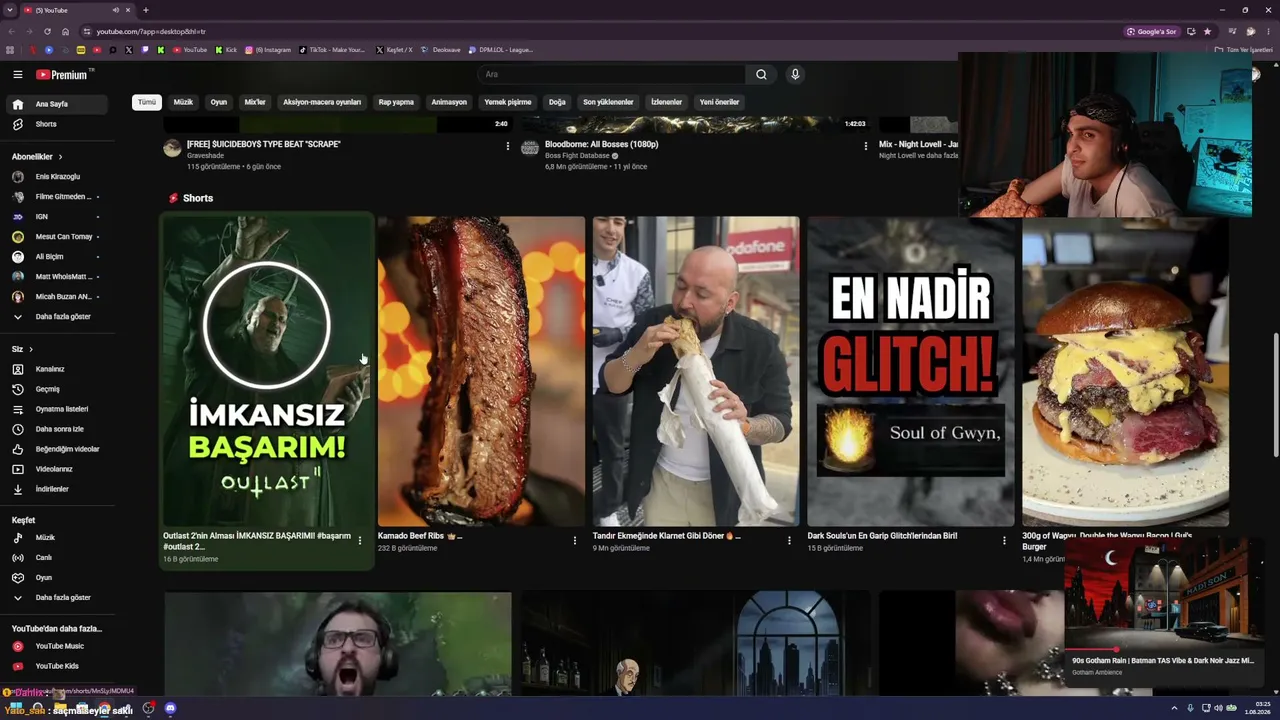Screen dimensions: 1280x720
Task: Click the browser home icon
Action: click(66, 31)
